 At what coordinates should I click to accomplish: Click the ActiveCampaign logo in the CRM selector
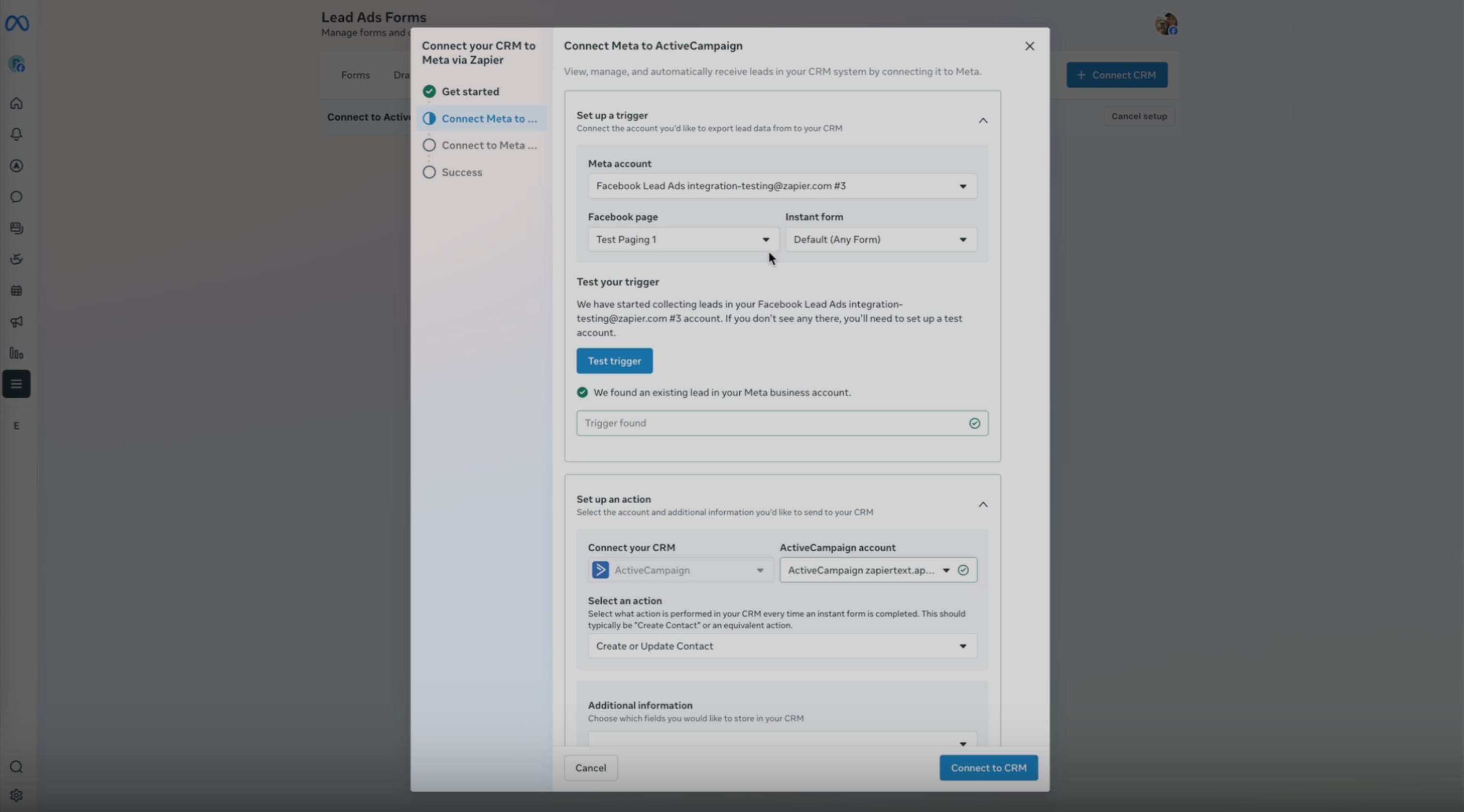tap(600, 570)
